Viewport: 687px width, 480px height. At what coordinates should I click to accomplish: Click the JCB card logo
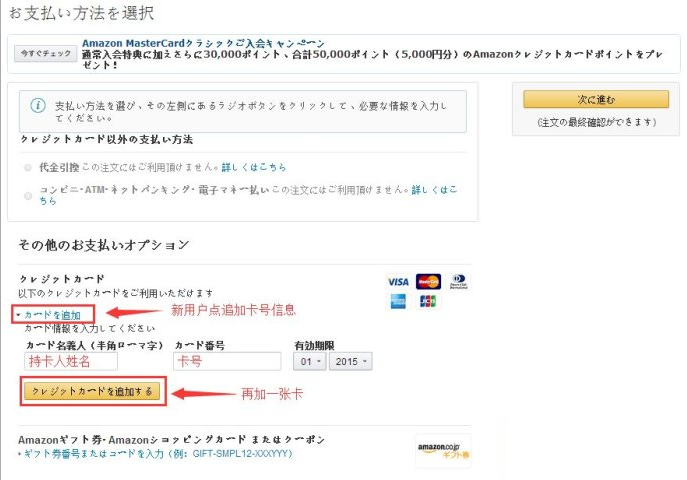428,301
